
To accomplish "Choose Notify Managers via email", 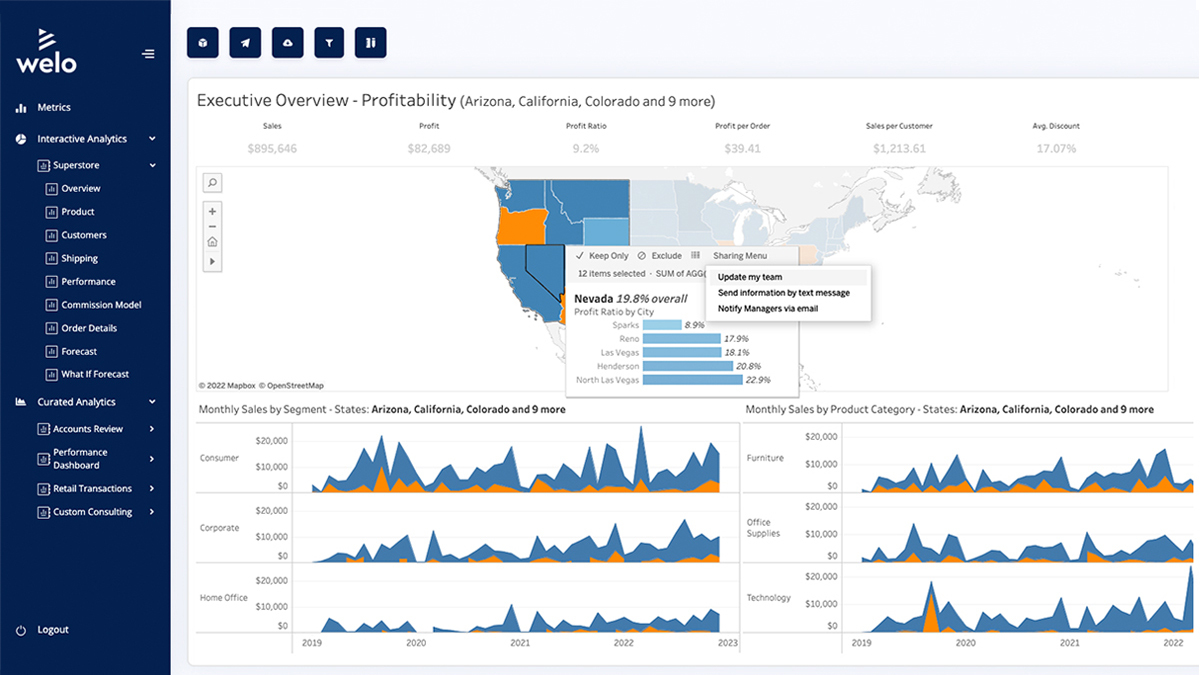I will (x=768, y=308).
